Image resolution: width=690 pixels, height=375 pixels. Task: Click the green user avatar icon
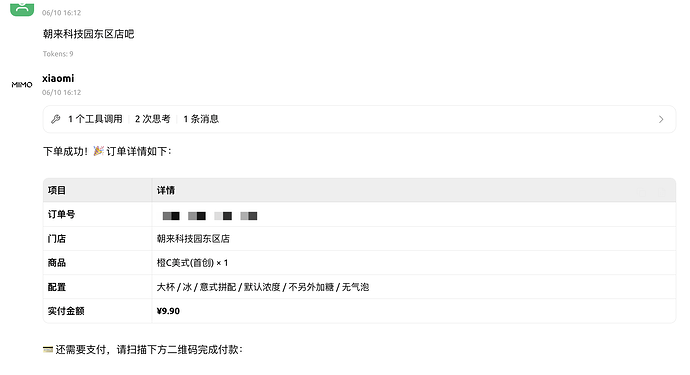22,9
